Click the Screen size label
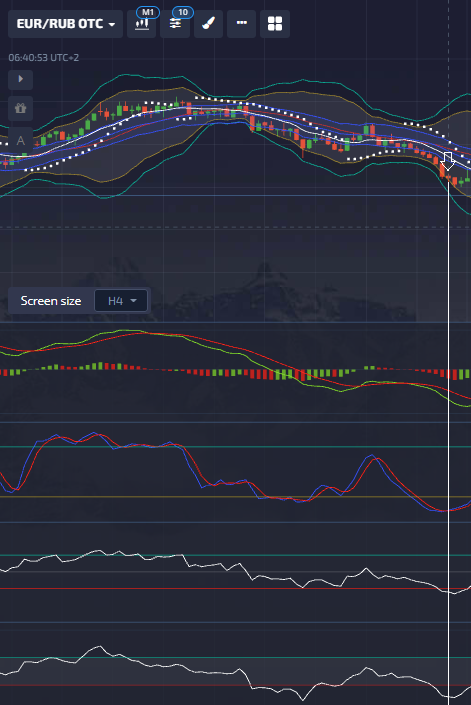The height and width of the screenshot is (705, 471). 51,301
